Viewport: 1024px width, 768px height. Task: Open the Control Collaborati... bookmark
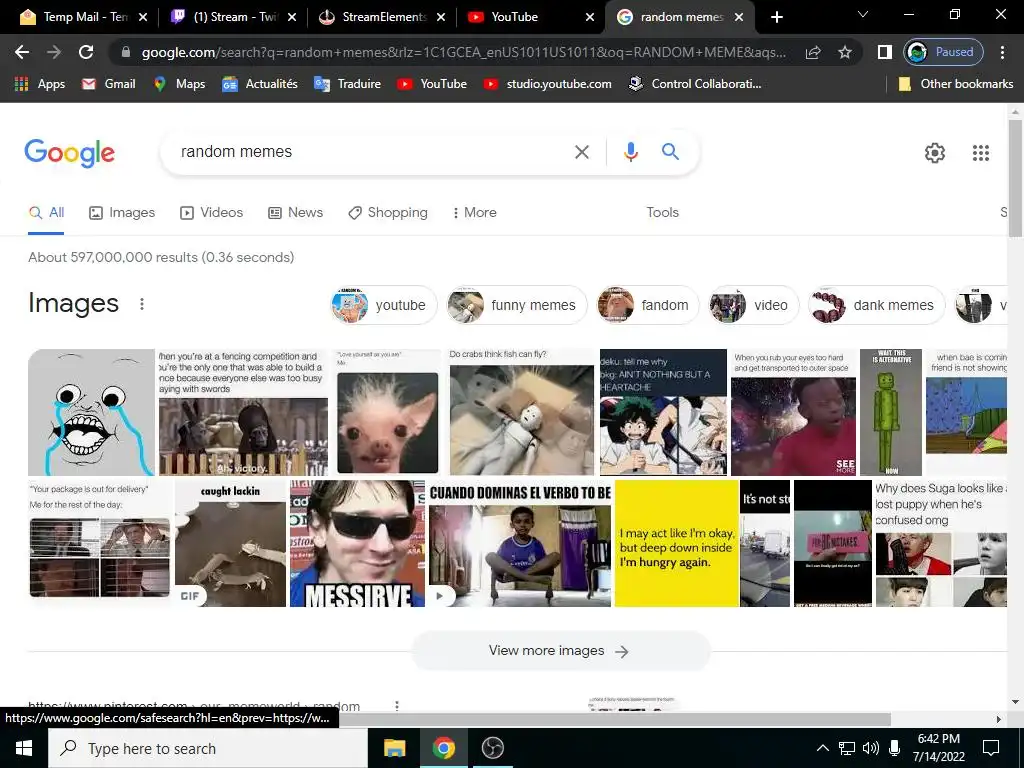695,84
